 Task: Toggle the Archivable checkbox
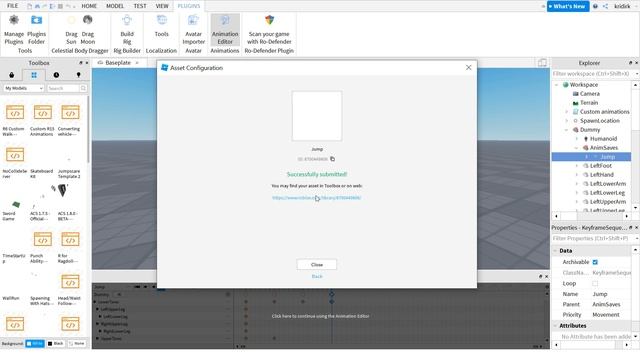pyautogui.click(x=595, y=262)
